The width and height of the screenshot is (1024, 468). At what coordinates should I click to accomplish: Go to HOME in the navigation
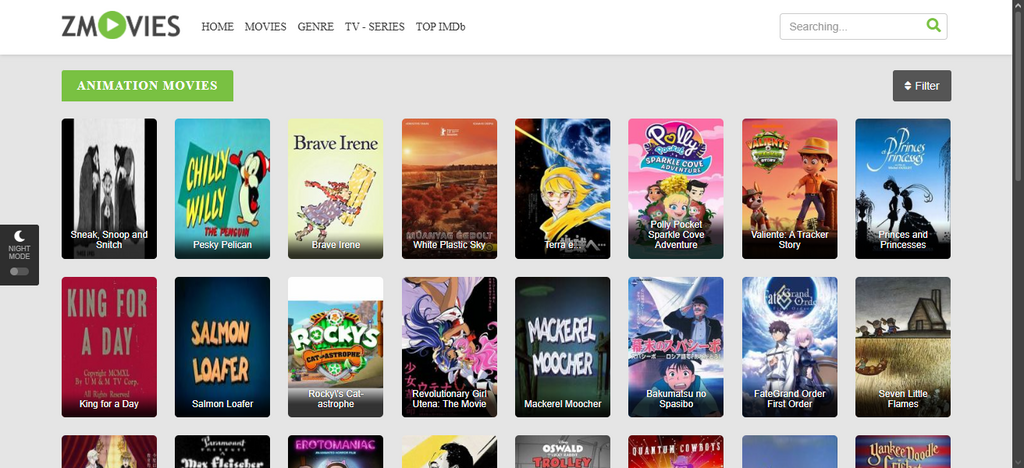click(217, 27)
